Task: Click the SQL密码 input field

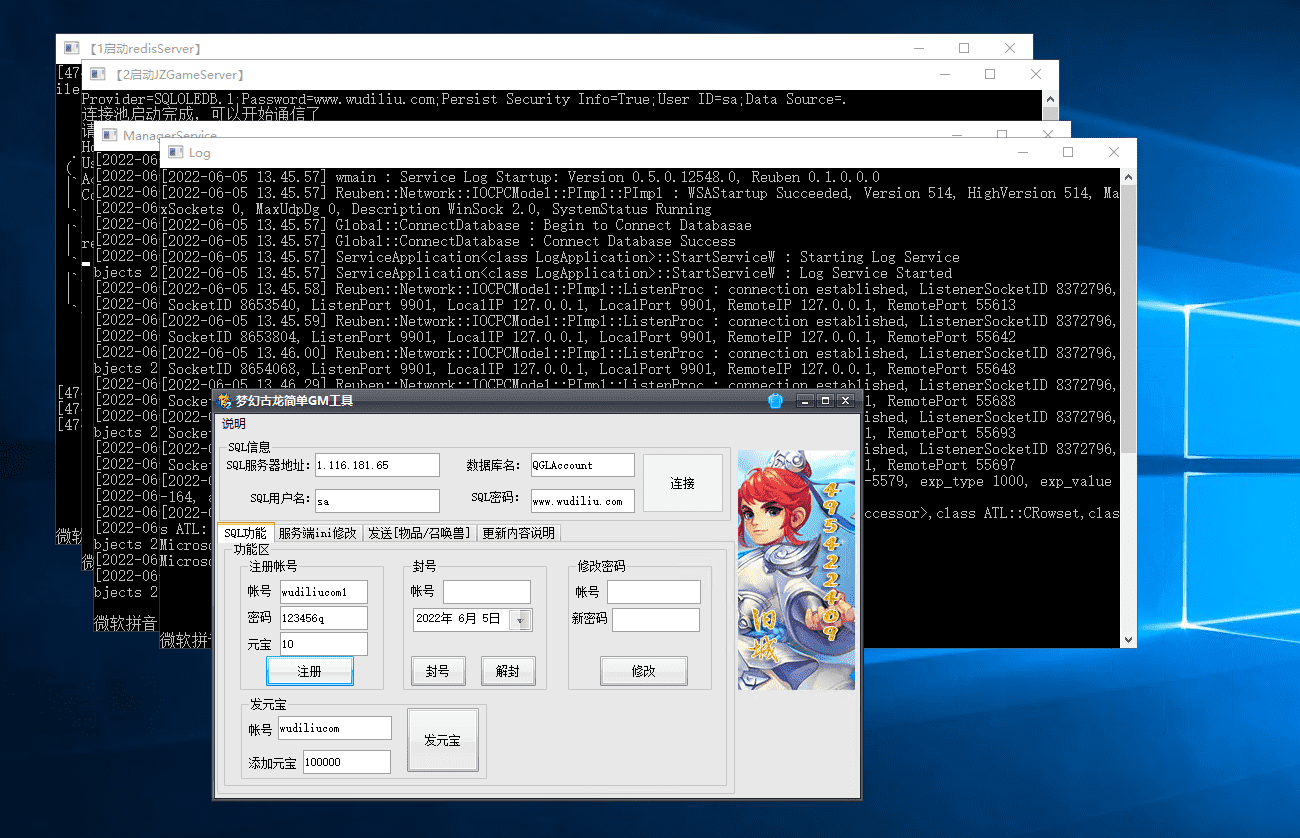Action: pos(582,501)
